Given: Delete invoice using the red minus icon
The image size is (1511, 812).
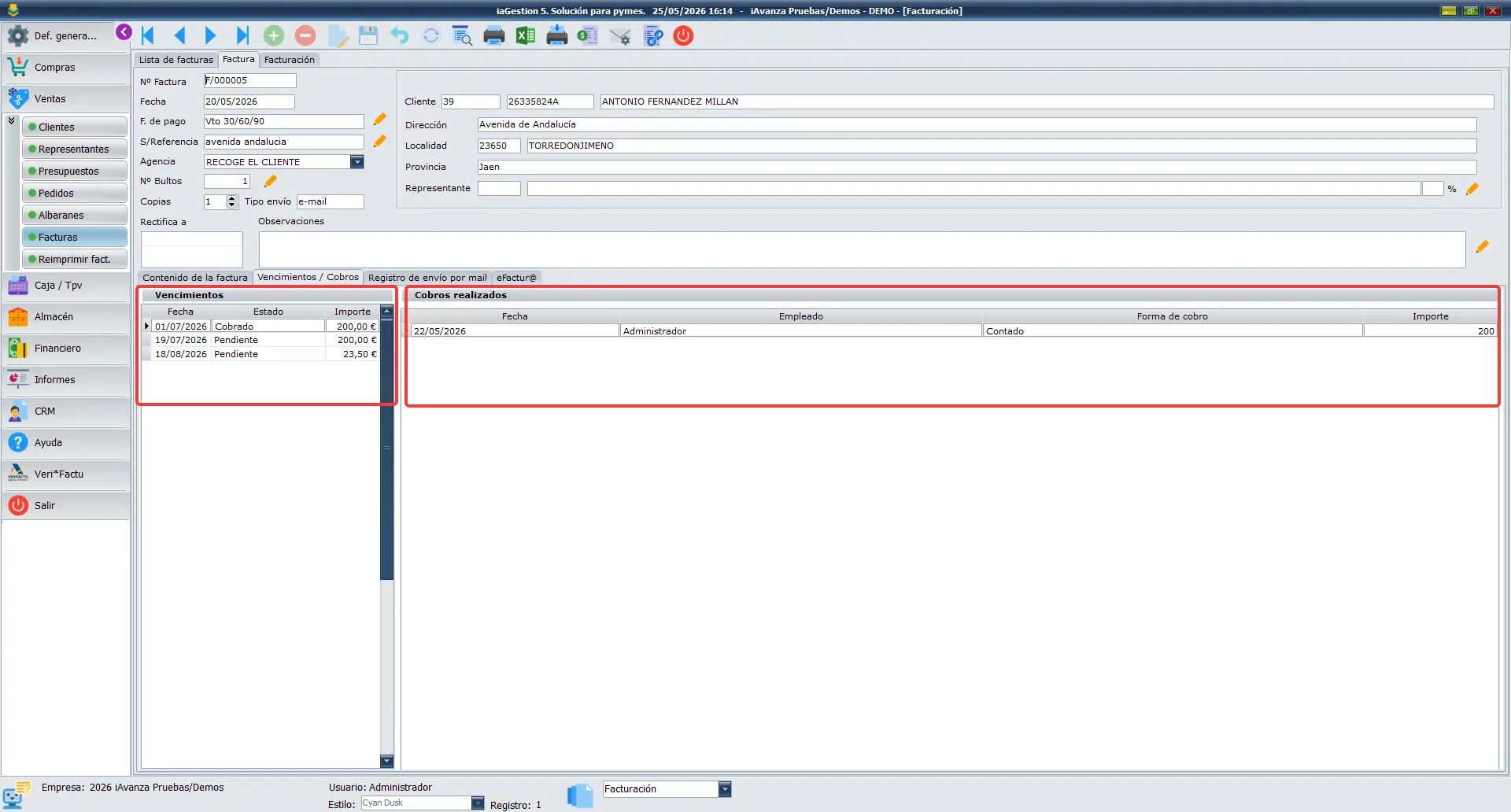Looking at the screenshot, I should pyautogui.click(x=305, y=35).
